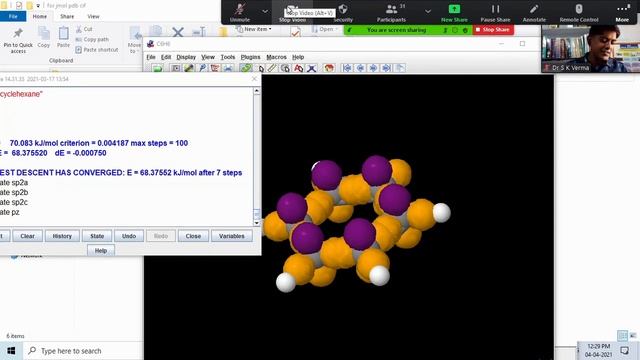Click Variables button in script console
The width and height of the screenshot is (640, 360).
pos(231,236)
